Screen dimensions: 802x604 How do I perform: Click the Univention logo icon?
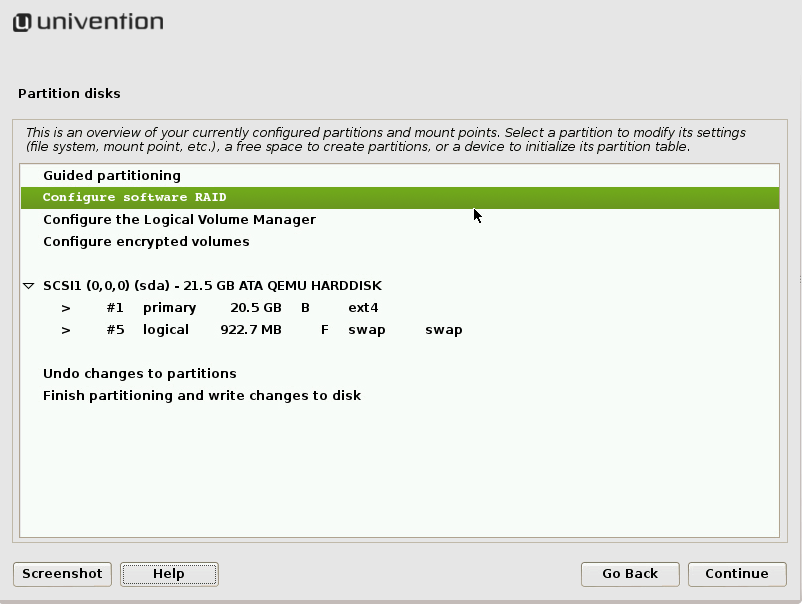tap(22, 22)
